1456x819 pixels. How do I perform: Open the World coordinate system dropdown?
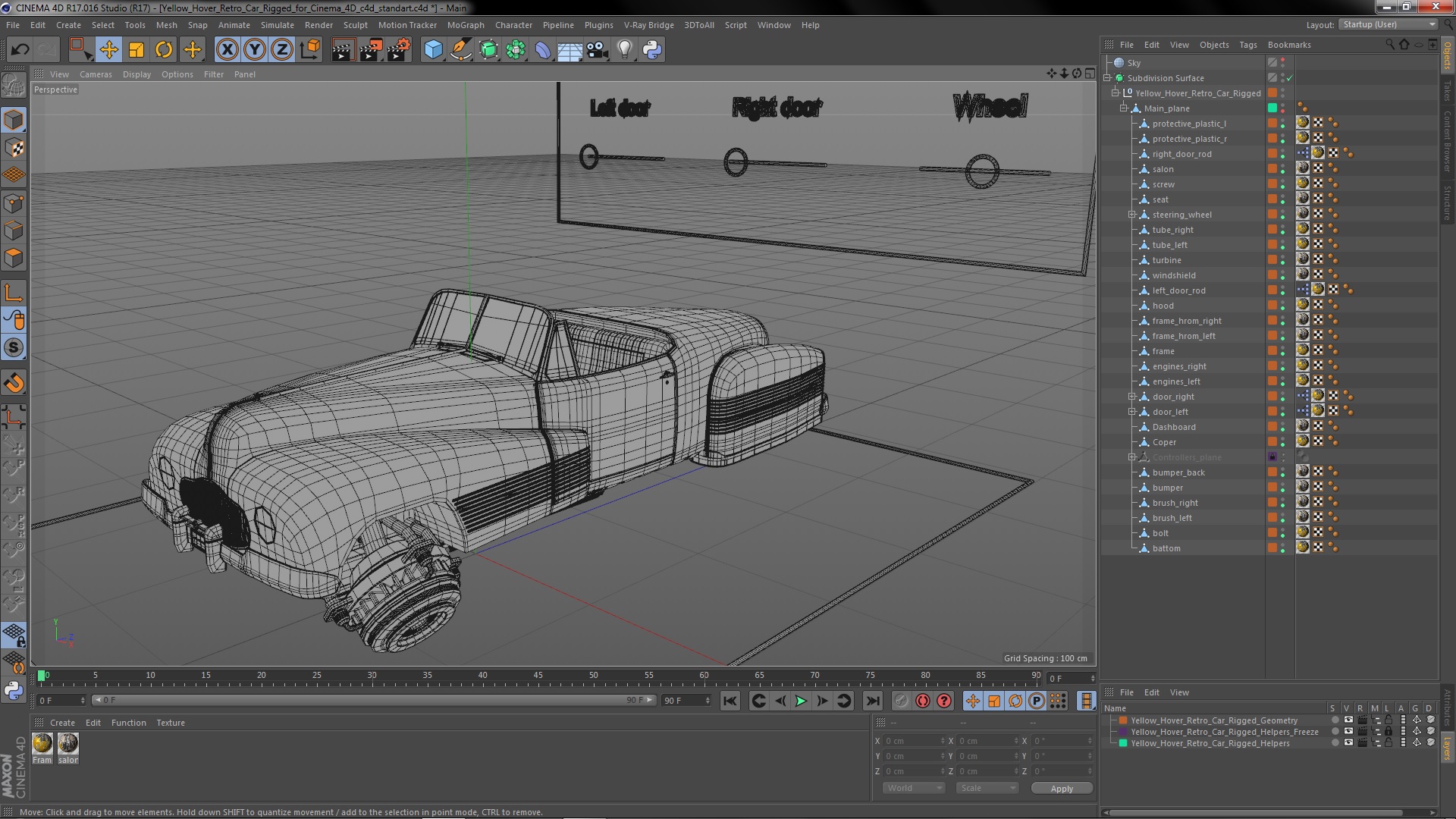pyautogui.click(x=913, y=788)
